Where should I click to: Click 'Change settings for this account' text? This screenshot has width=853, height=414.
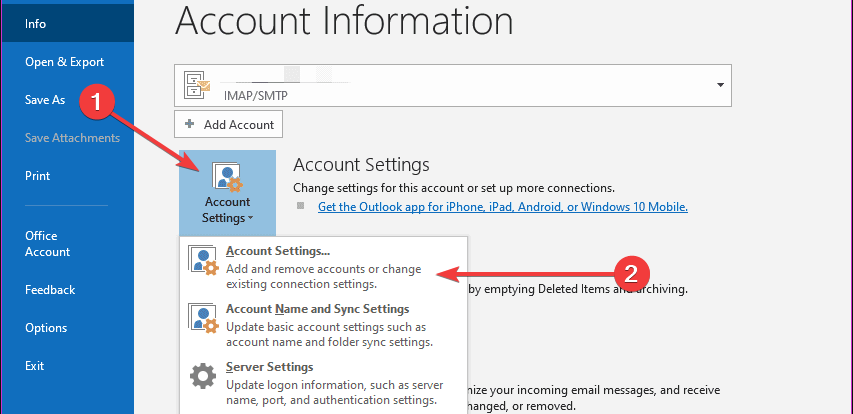coord(454,188)
